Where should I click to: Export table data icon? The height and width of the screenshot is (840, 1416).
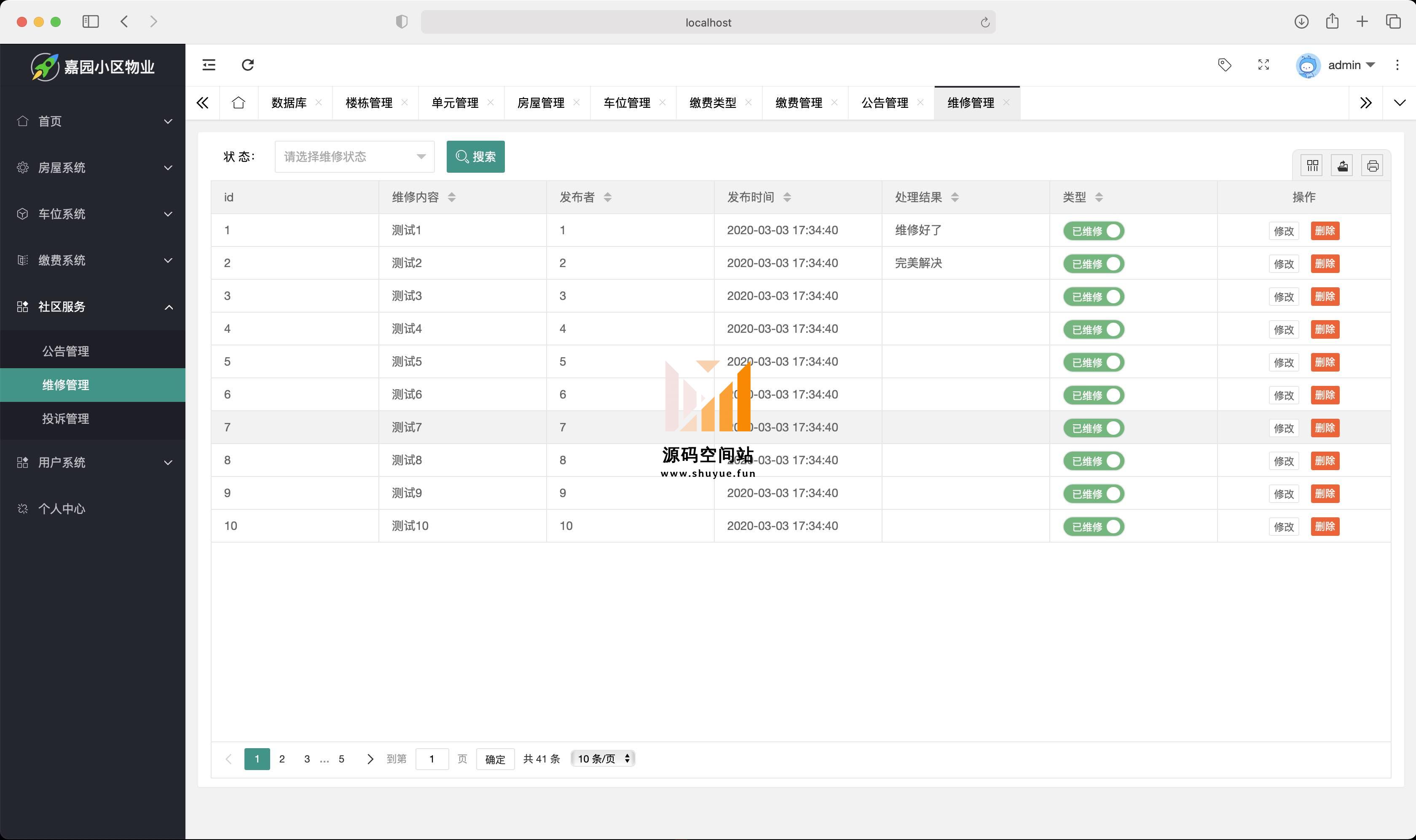pos(1342,166)
